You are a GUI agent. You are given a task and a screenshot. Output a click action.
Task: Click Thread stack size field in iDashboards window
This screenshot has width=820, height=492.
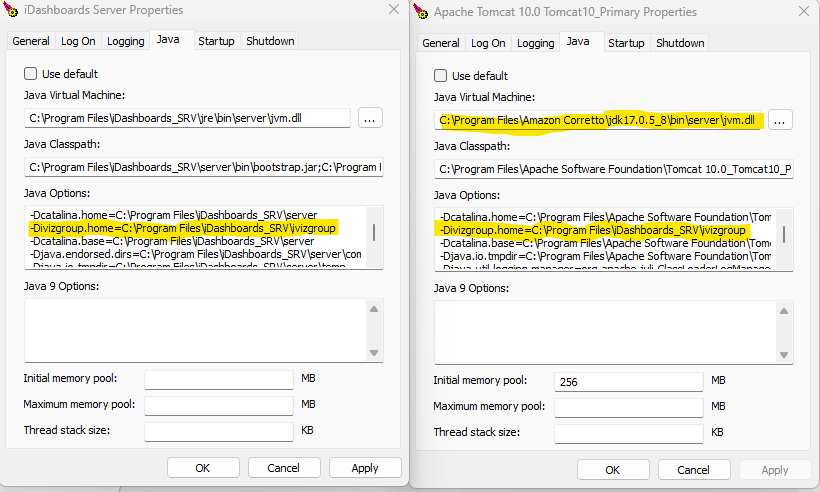coord(219,432)
